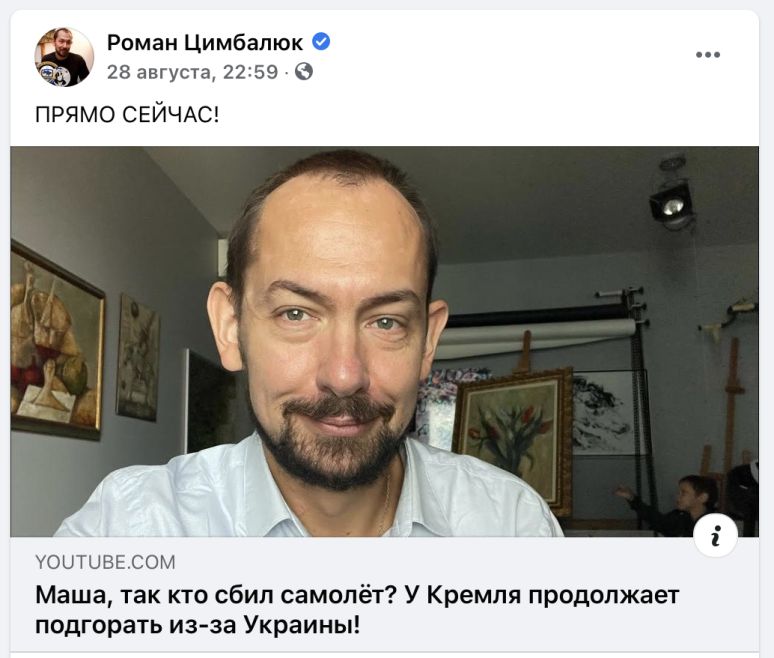This screenshot has width=774, height=658.
Task: Click the black ink drawing behind easel
Action: click(603, 414)
